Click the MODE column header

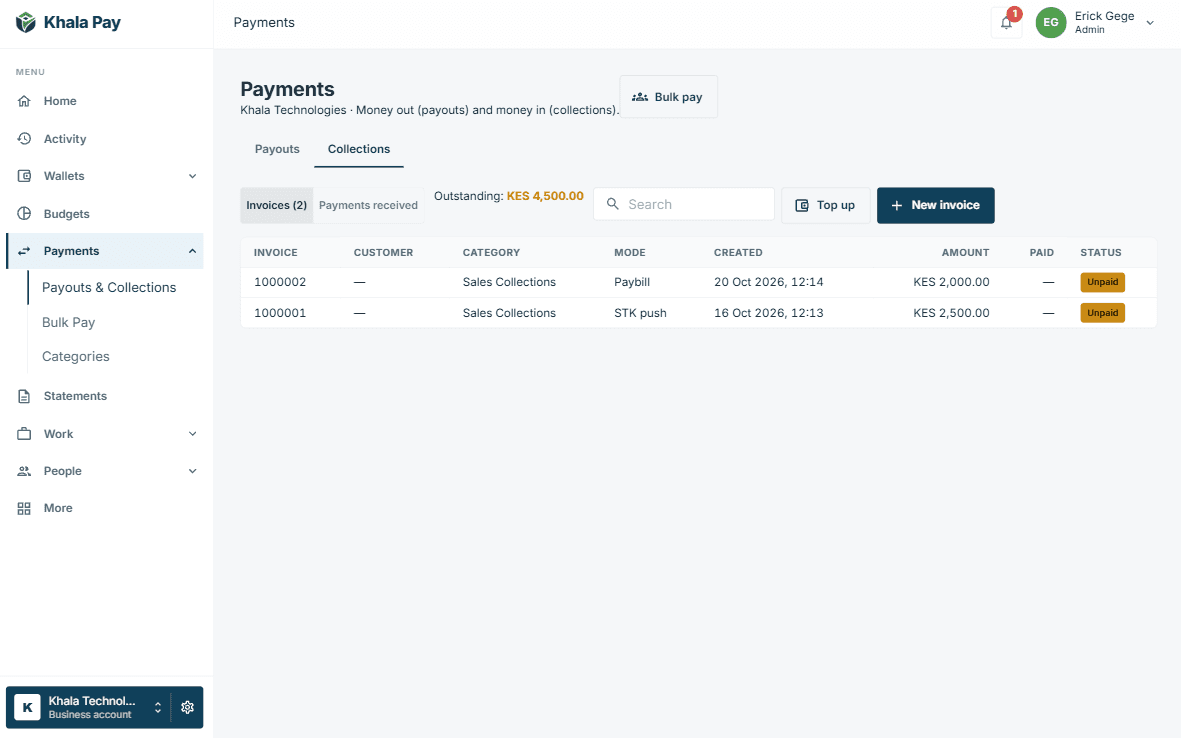tap(630, 252)
